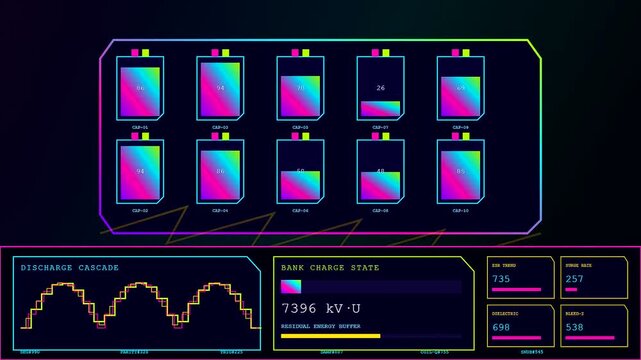Click the green terminal on CAP-04
Screen dimensions: 641x360
[226, 136]
